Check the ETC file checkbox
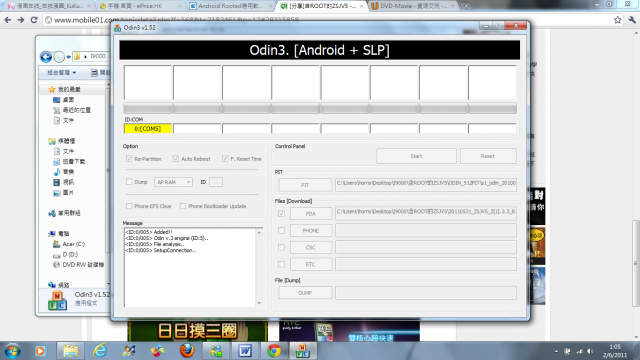The height and width of the screenshot is (360, 640). click(x=281, y=264)
